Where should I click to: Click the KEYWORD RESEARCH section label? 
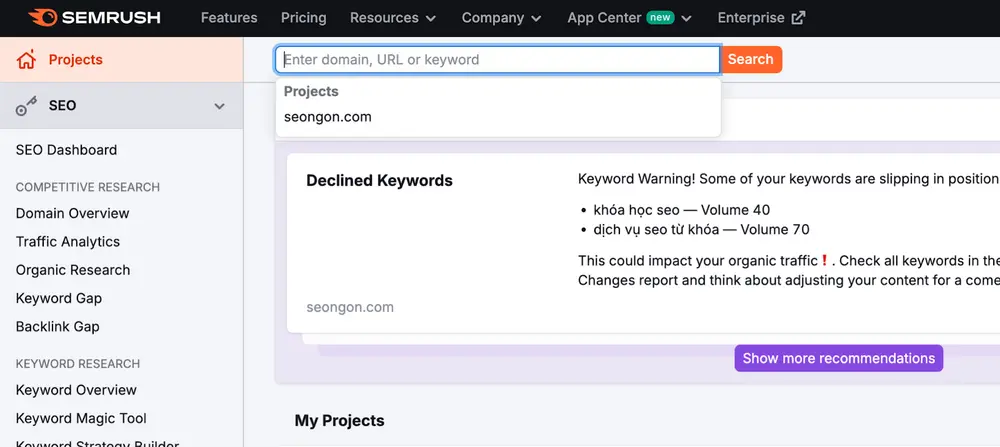78,364
